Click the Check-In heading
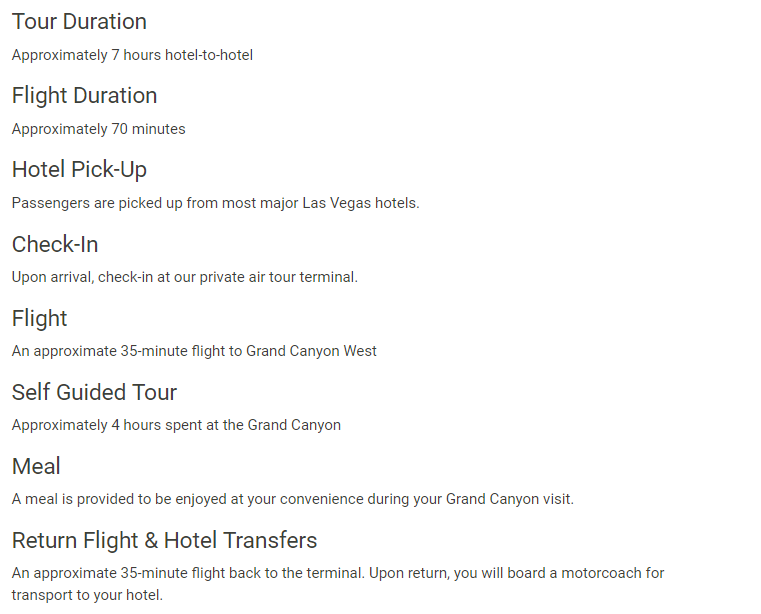The image size is (761, 614). (55, 244)
